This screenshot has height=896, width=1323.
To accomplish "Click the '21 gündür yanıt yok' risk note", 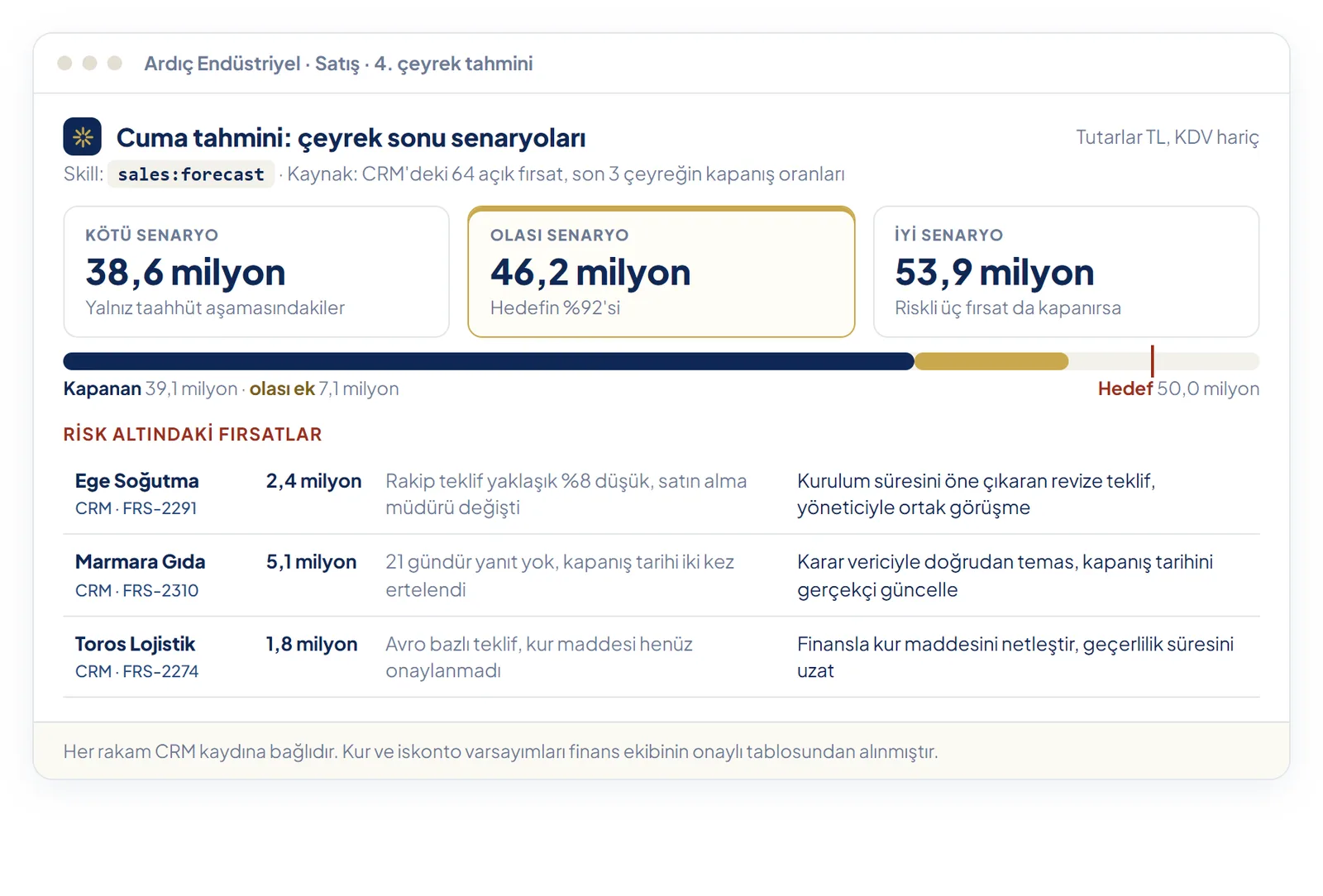I will point(560,576).
